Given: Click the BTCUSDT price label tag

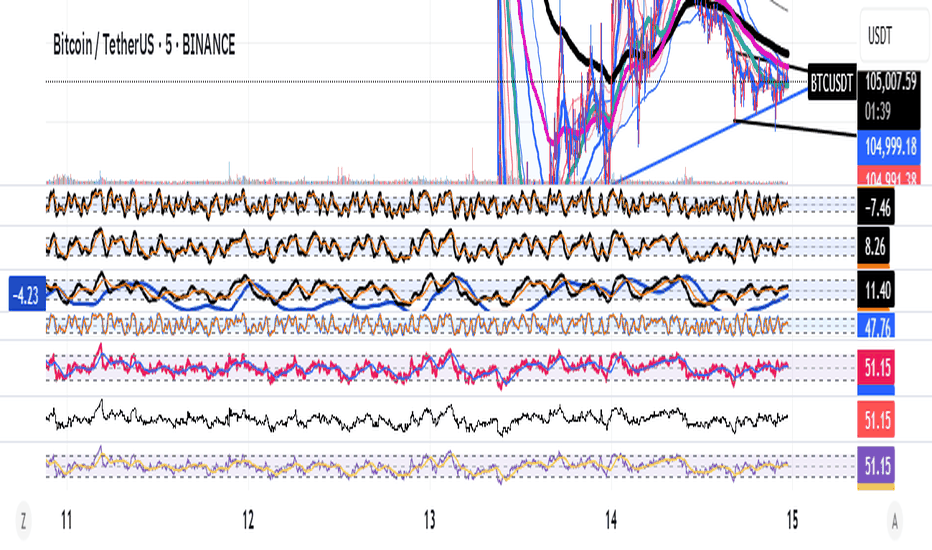Looking at the screenshot, I should coord(832,83).
